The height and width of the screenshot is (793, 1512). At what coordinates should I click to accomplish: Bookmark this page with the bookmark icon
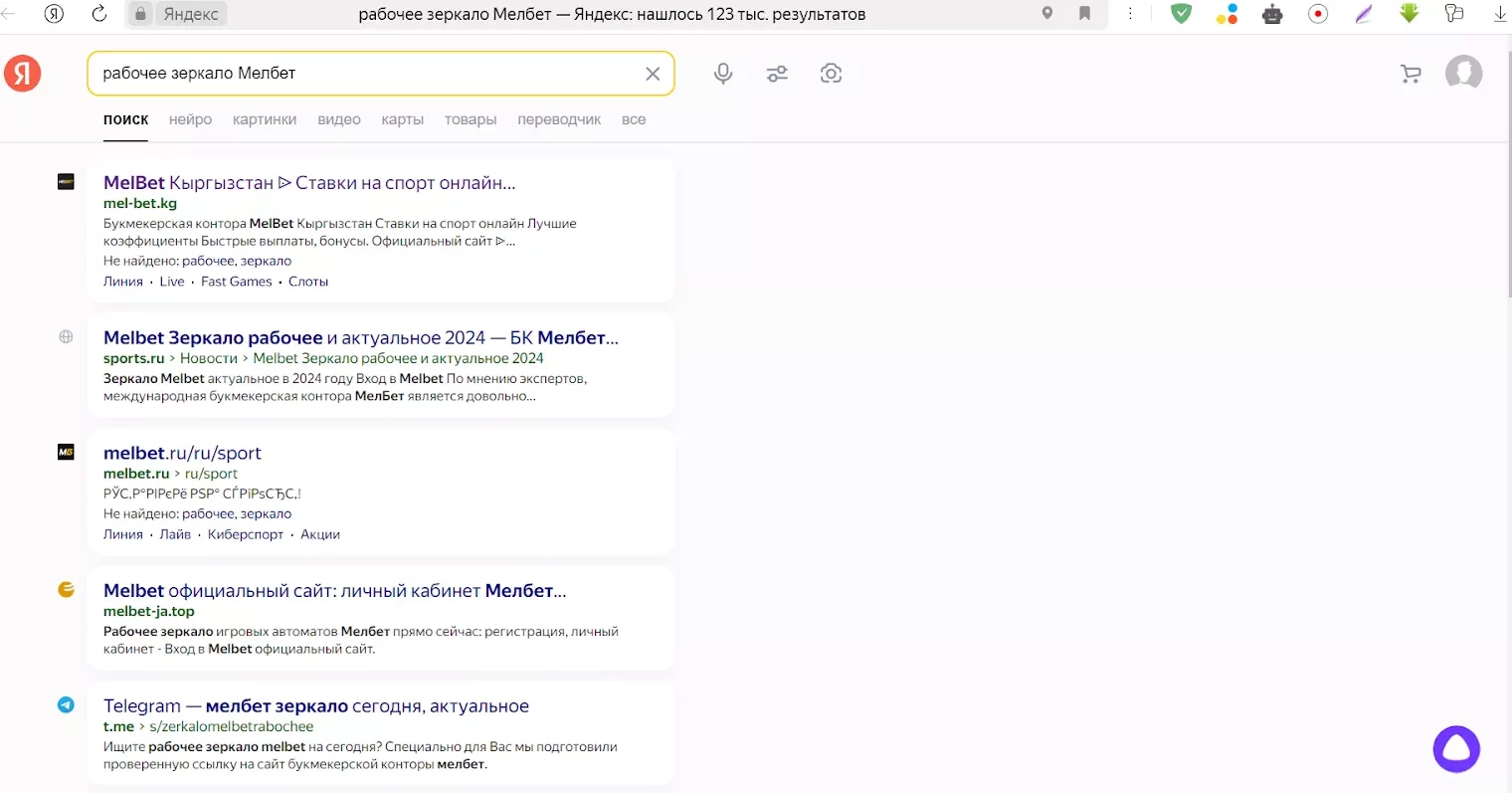1084,13
